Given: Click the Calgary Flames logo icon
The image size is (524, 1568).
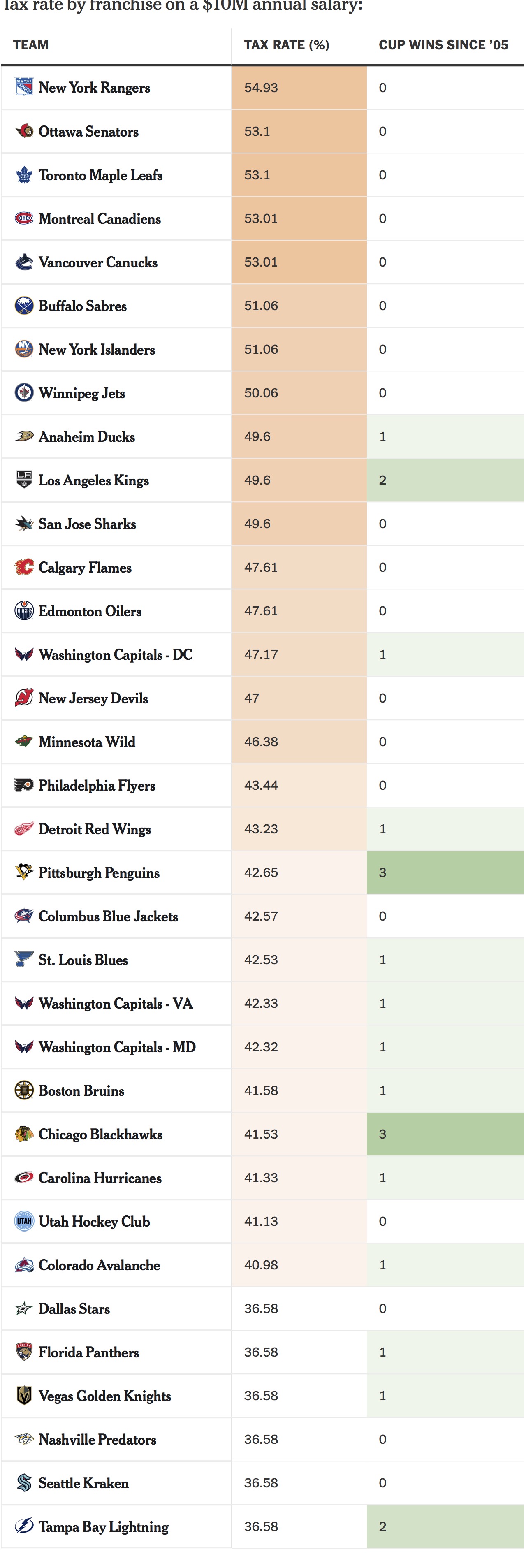Looking at the screenshot, I should (24, 567).
